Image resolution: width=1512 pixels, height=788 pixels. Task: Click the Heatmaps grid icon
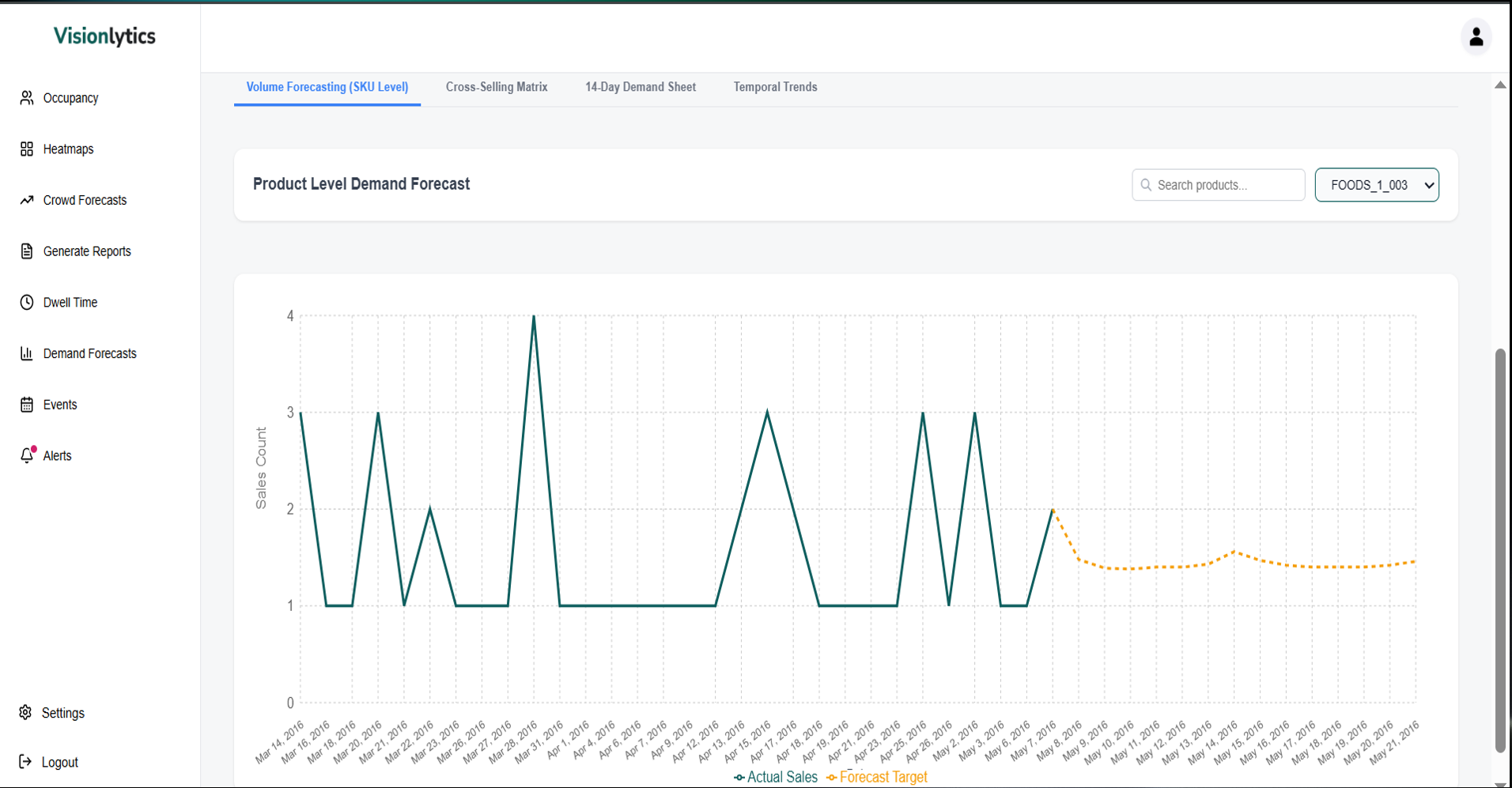(27, 149)
